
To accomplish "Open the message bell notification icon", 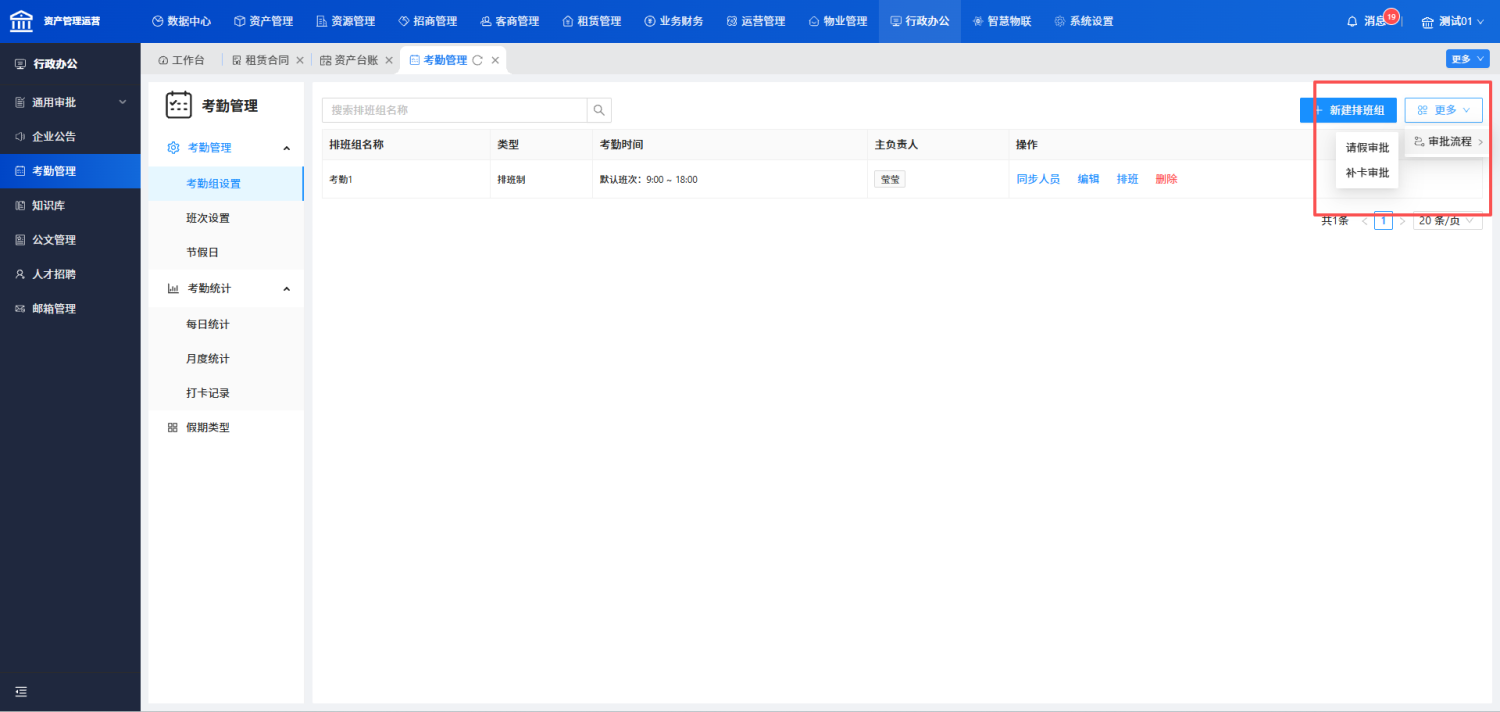I will click(x=1353, y=21).
